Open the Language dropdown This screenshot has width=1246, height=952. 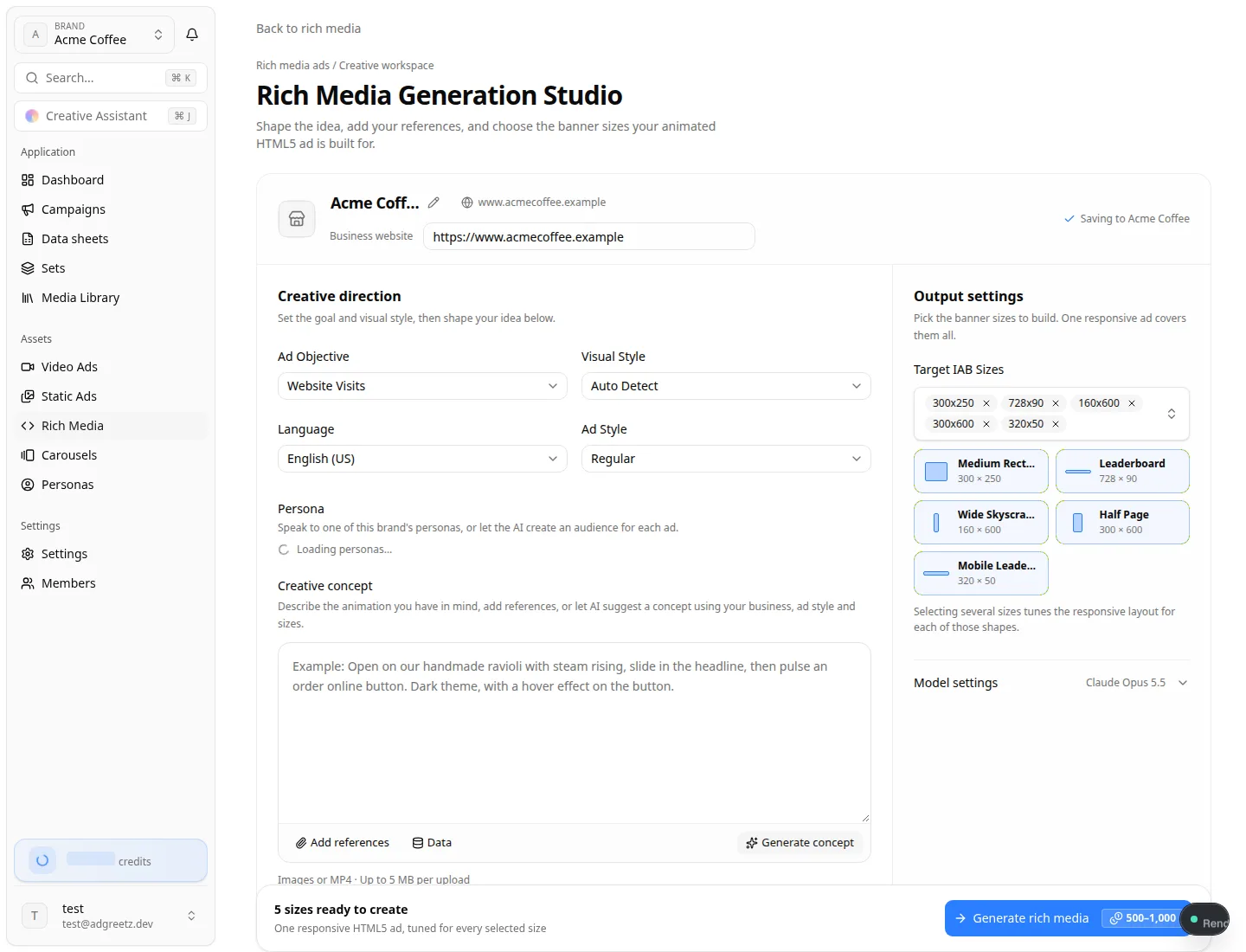coord(422,459)
